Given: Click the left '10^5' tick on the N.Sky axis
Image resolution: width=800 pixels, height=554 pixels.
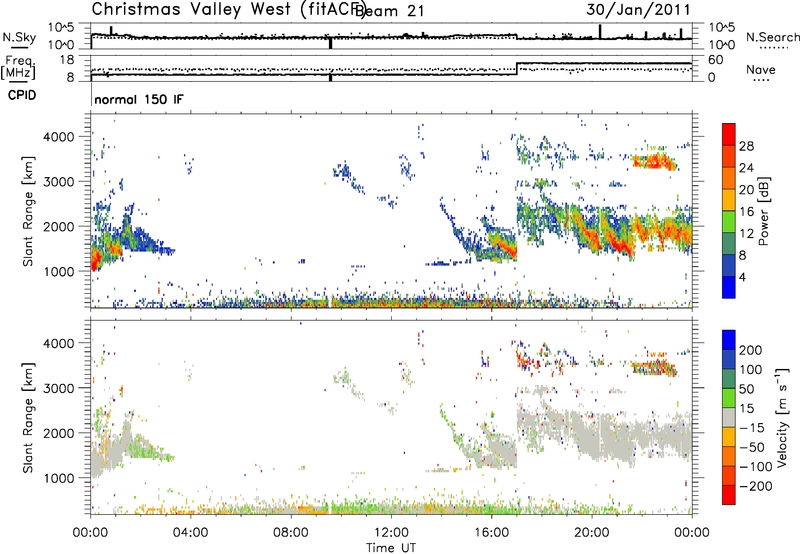Looking at the screenshot, I should (62, 28).
